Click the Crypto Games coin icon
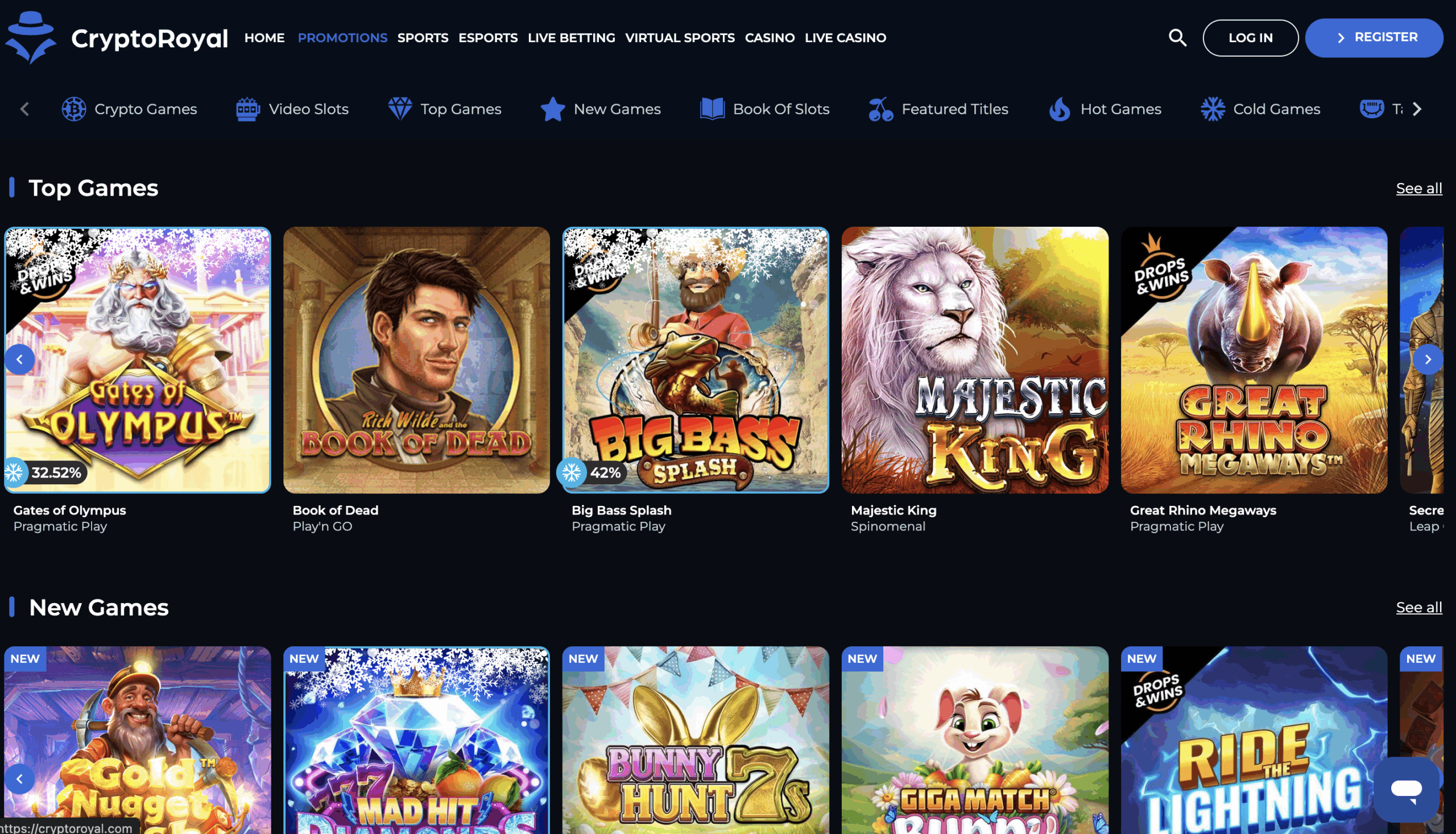This screenshot has height=834, width=1456. (x=74, y=109)
